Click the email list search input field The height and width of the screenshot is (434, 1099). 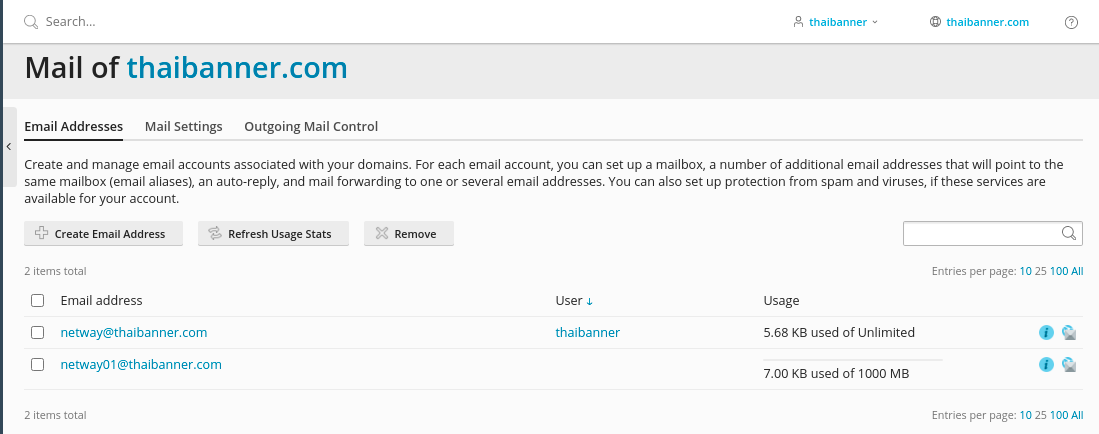pos(982,233)
